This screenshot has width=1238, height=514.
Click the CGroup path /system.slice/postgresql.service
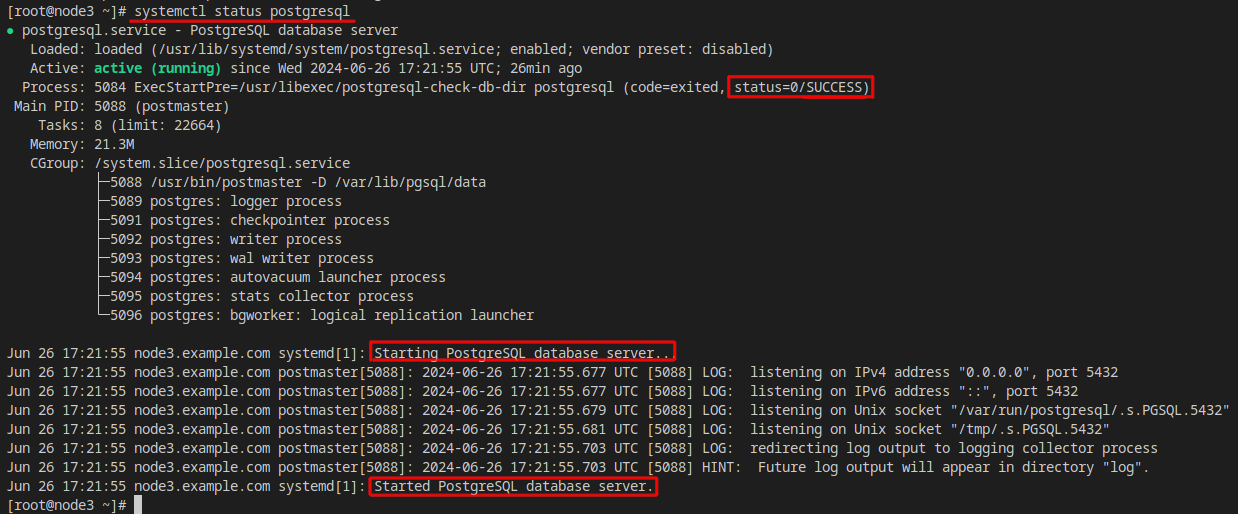tap(222, 163)
